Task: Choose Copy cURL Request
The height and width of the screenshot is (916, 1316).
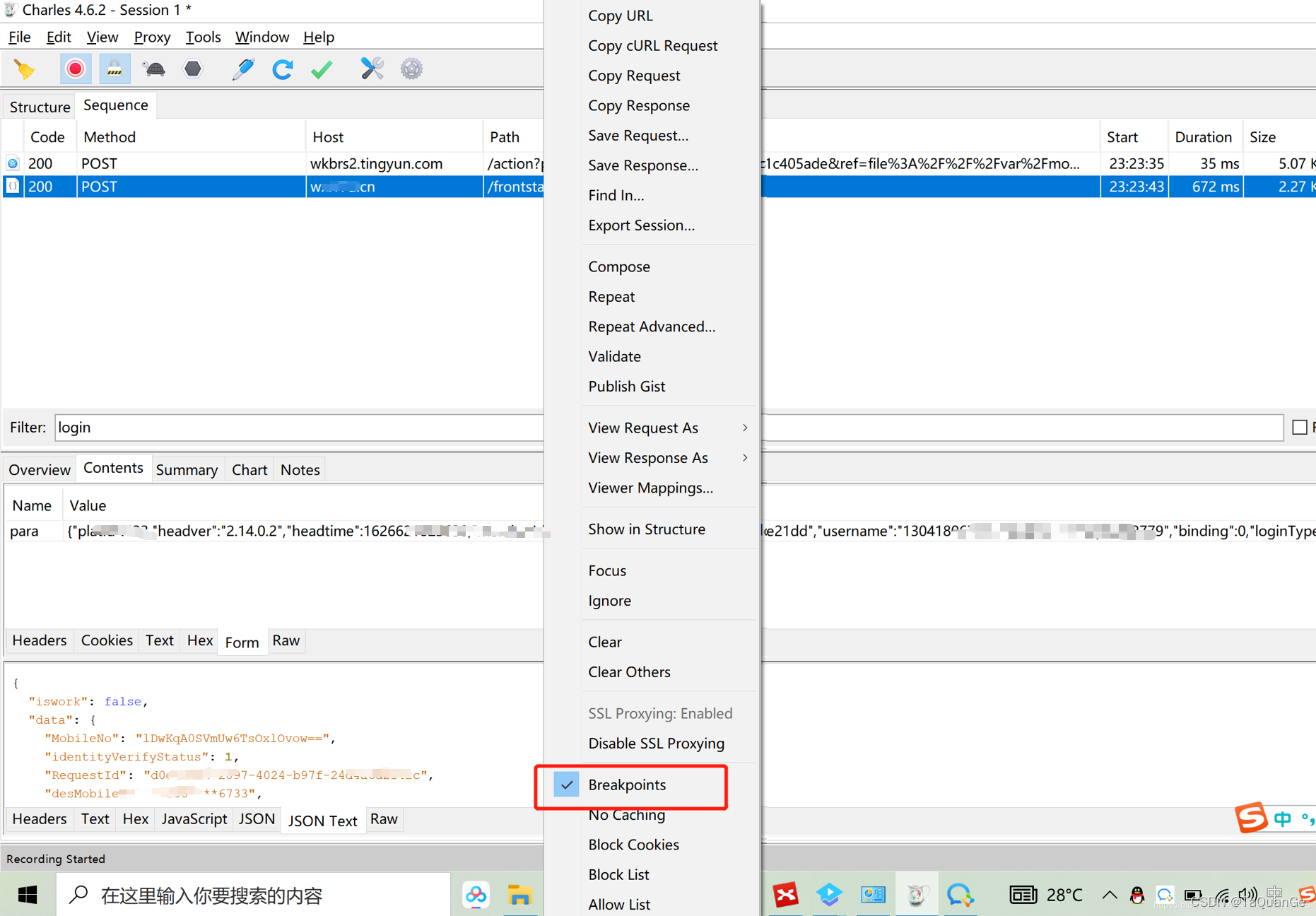Action: coord(652,46)
